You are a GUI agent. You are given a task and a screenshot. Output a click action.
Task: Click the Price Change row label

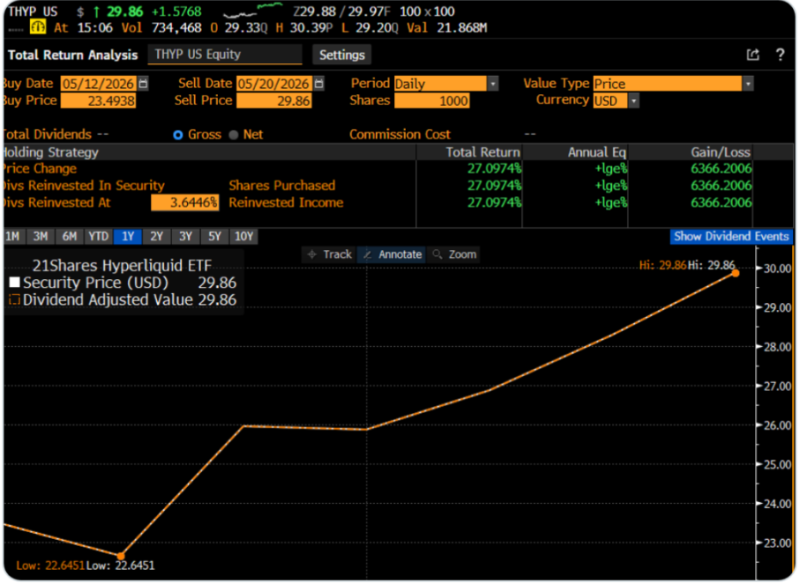pos(39,168)
